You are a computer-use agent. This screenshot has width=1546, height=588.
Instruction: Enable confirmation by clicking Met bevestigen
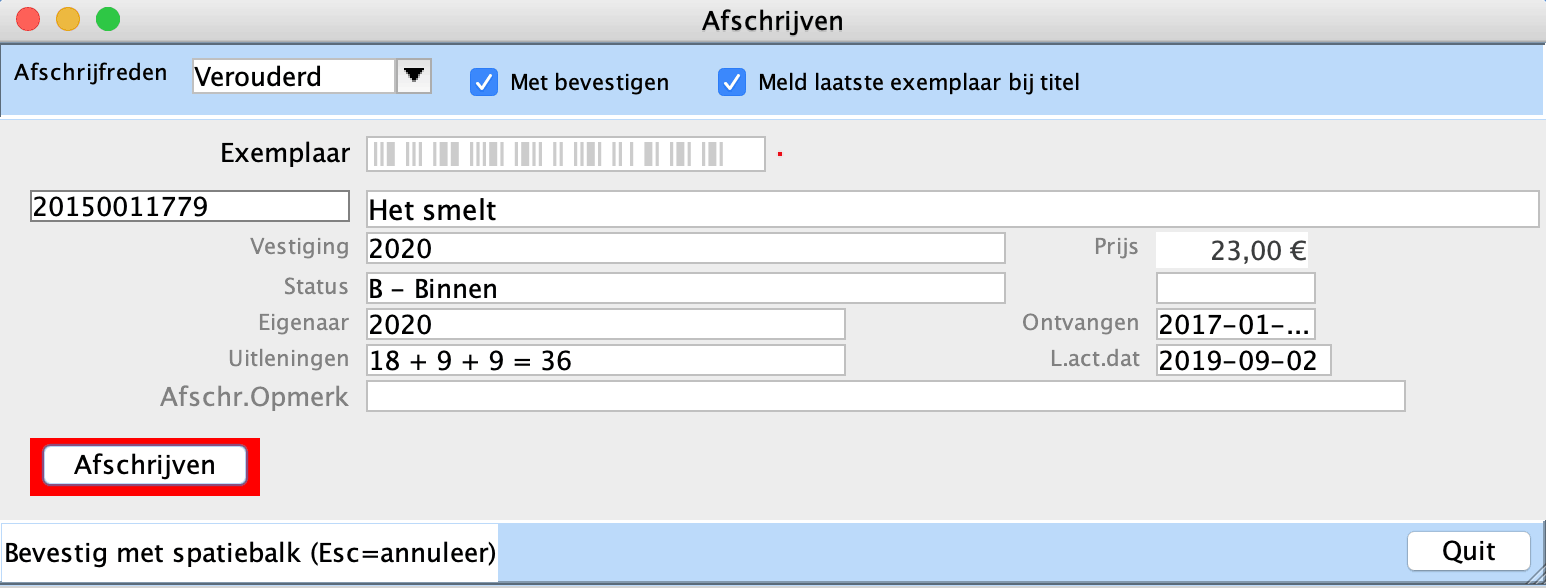point(484,83)
